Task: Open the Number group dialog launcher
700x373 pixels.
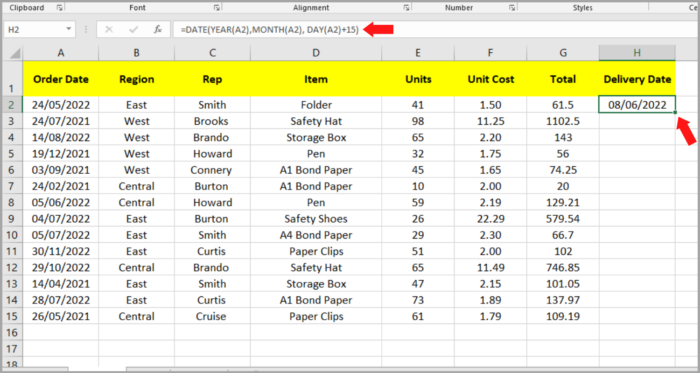Action: (512, 8)
